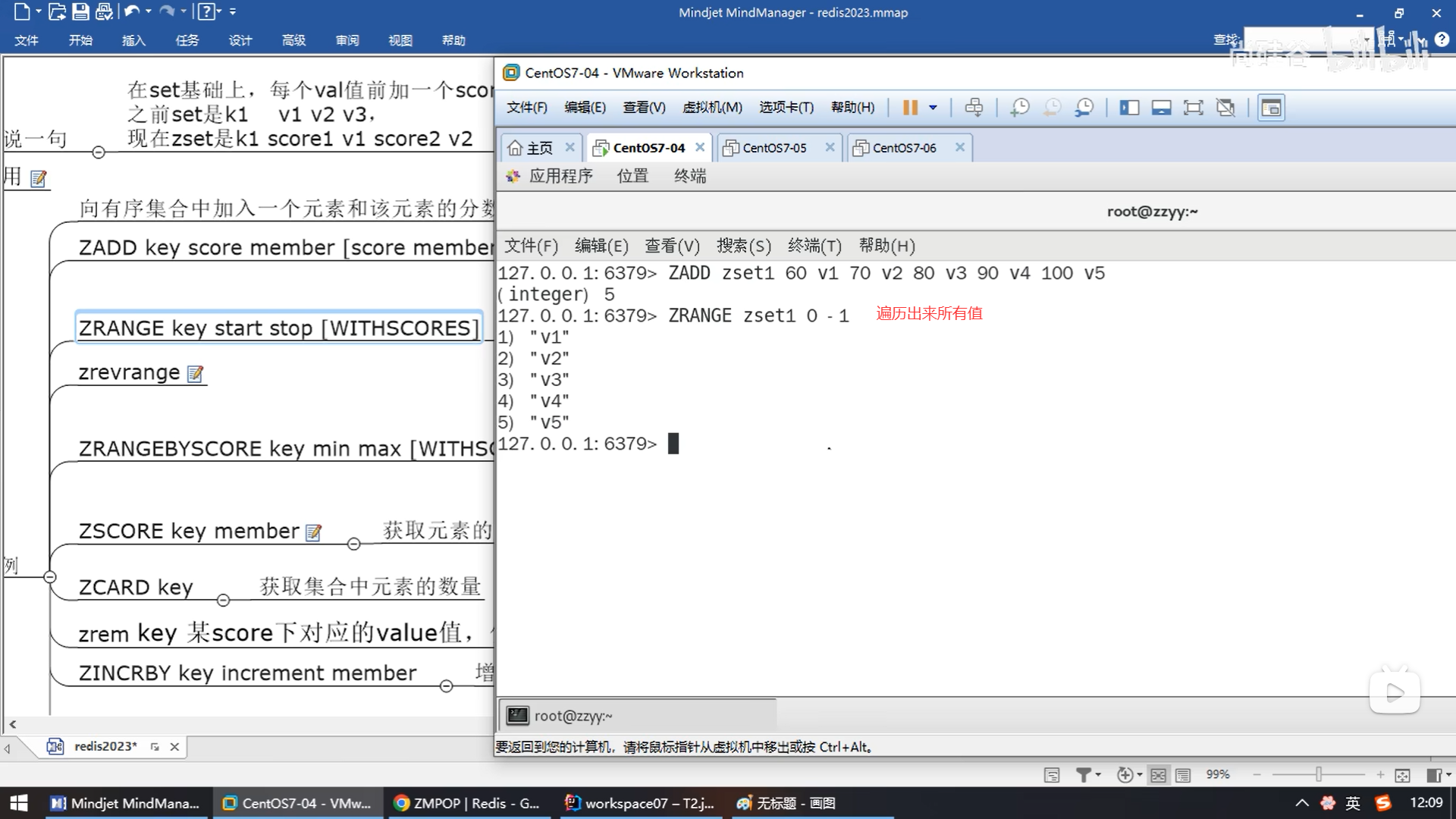Adjust the MindManager zoom slider handle

point(1319,774)
